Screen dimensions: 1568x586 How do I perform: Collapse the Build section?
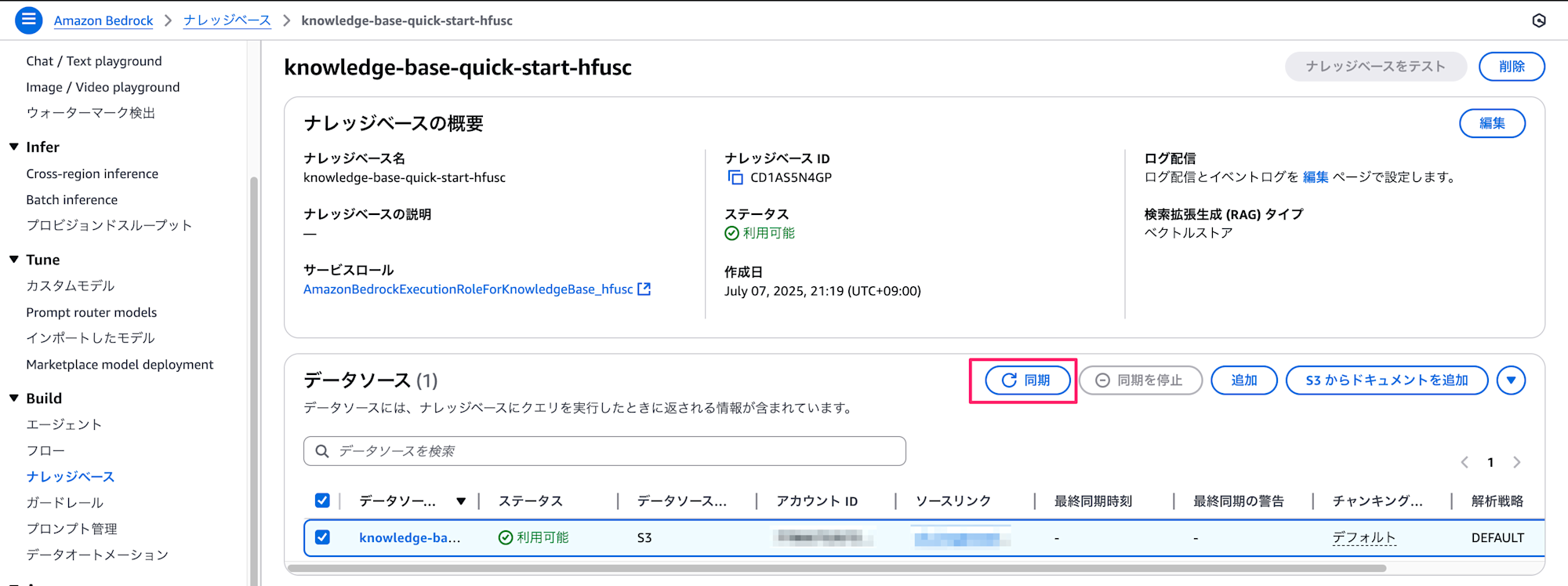tap(14, 398)
